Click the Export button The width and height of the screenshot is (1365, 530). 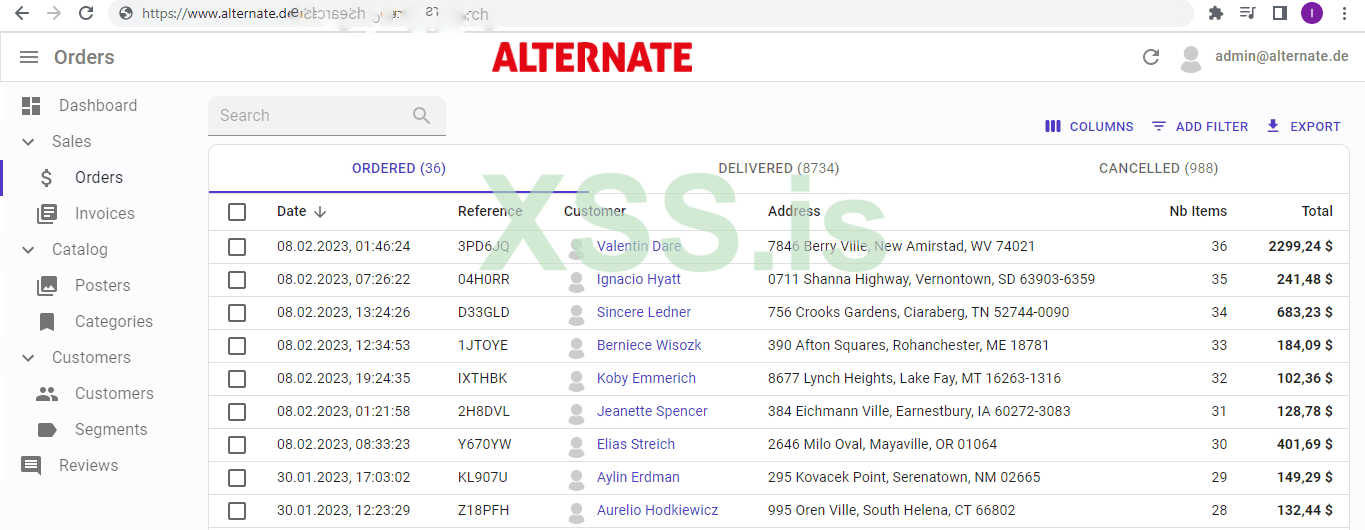coord(1303,127)
